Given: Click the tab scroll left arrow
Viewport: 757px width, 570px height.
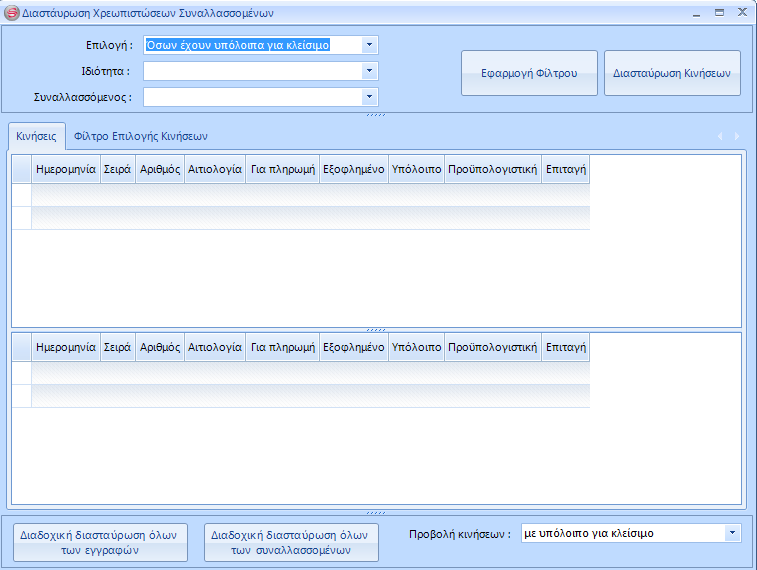Looking at the screenshot, I should coord(718,136).
